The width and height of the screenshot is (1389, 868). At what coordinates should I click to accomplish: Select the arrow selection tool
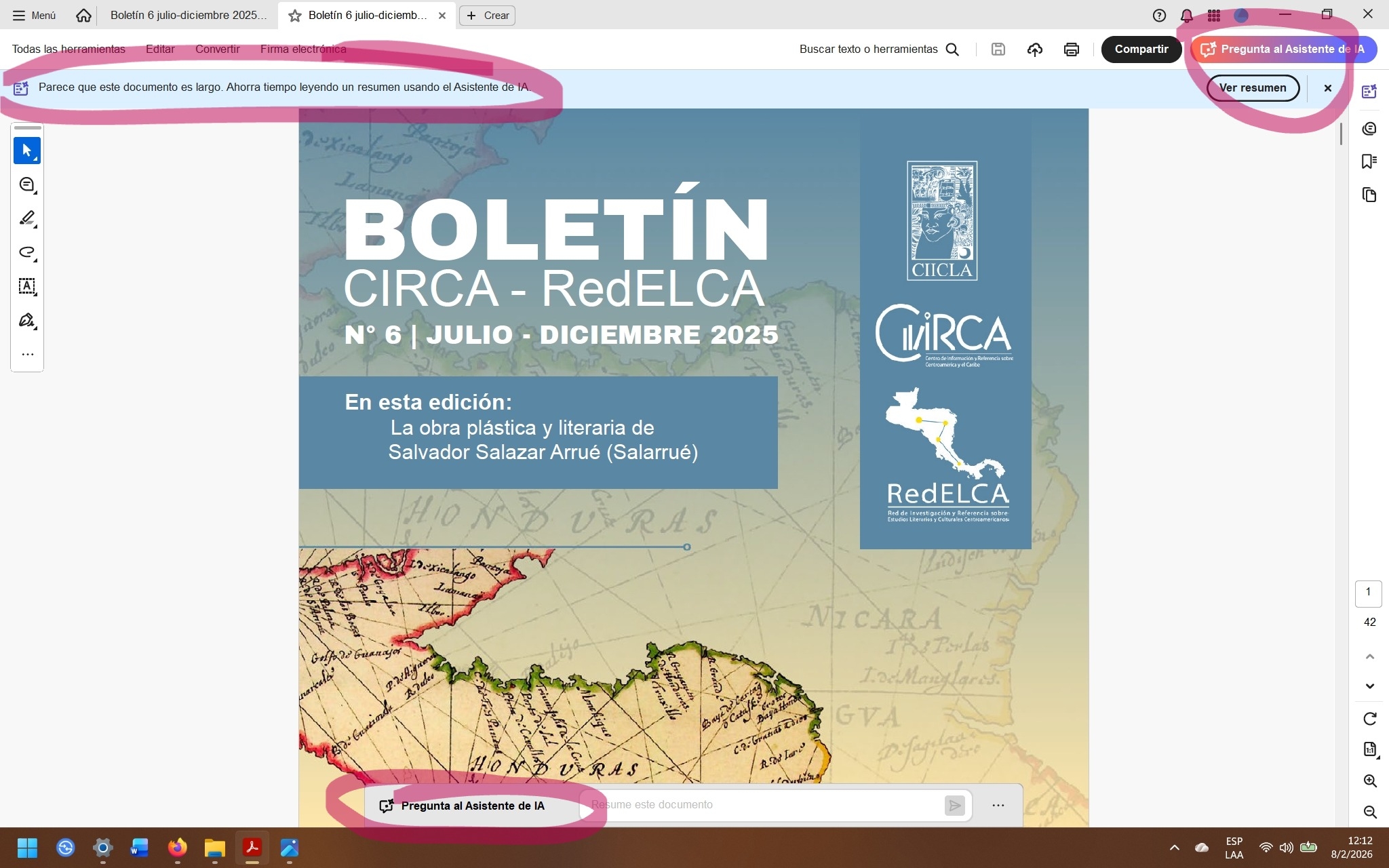(x=26, y=151)
